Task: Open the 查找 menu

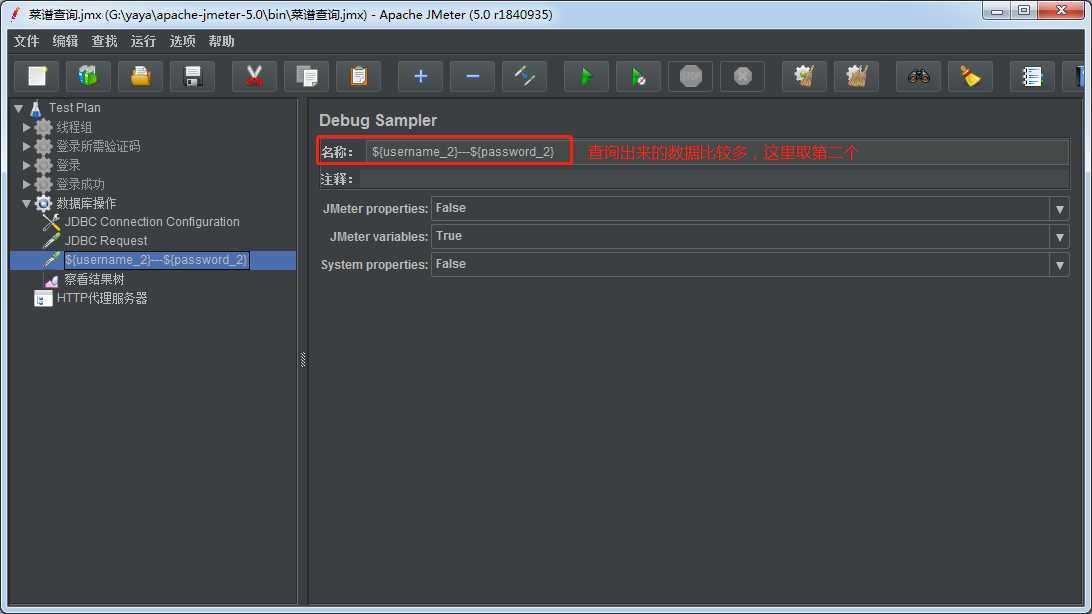Action: pos(104,41)
